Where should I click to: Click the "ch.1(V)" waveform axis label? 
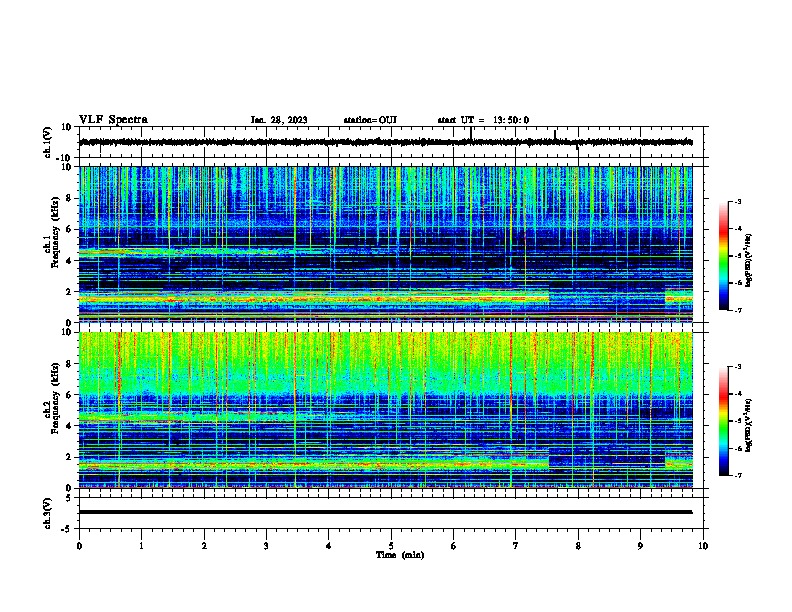click(x=48, y=142)
